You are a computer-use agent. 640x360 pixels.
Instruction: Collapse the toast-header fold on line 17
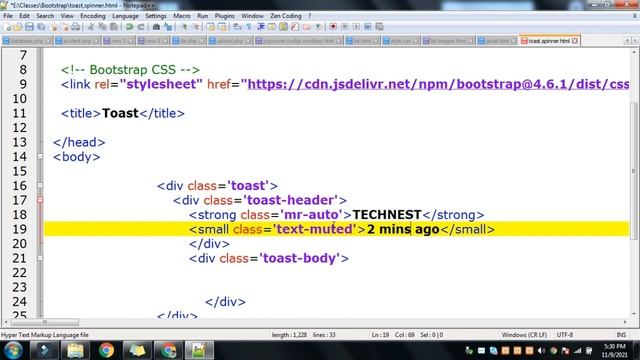(40, 200)
